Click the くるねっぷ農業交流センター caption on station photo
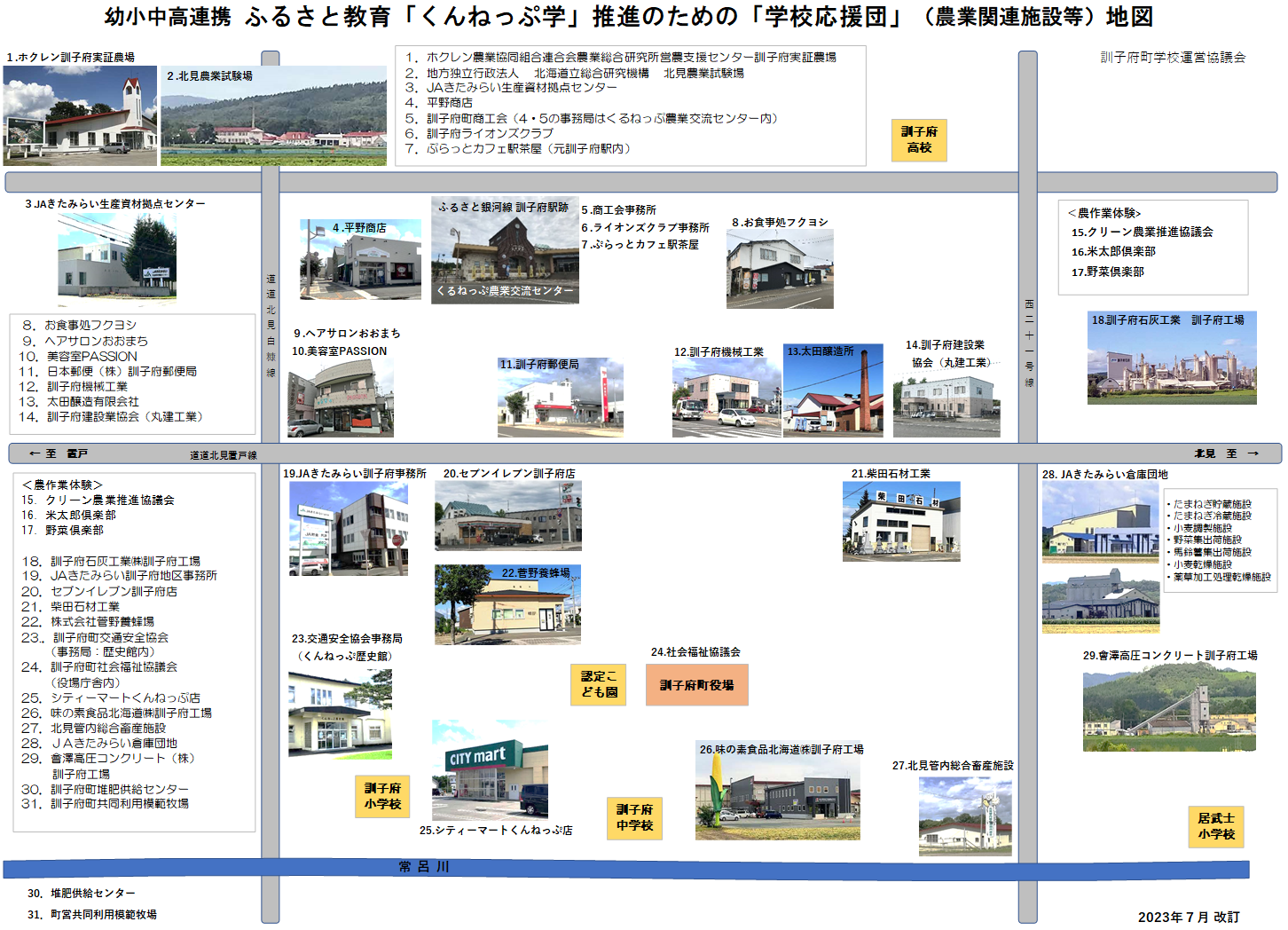The width and height of the screenshot is (1288, 930). pyautogui.click(x=505, y=291)
